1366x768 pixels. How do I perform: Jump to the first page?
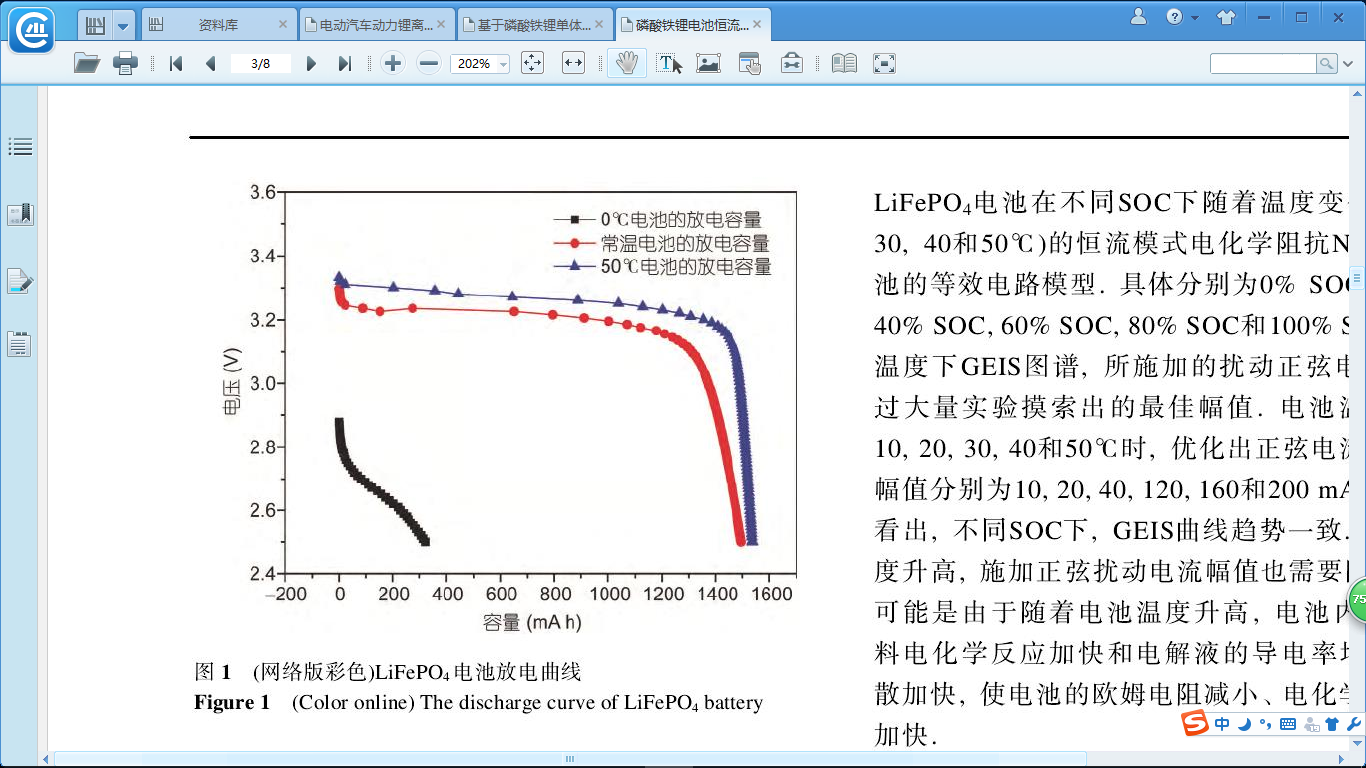(x=176, y=64)
